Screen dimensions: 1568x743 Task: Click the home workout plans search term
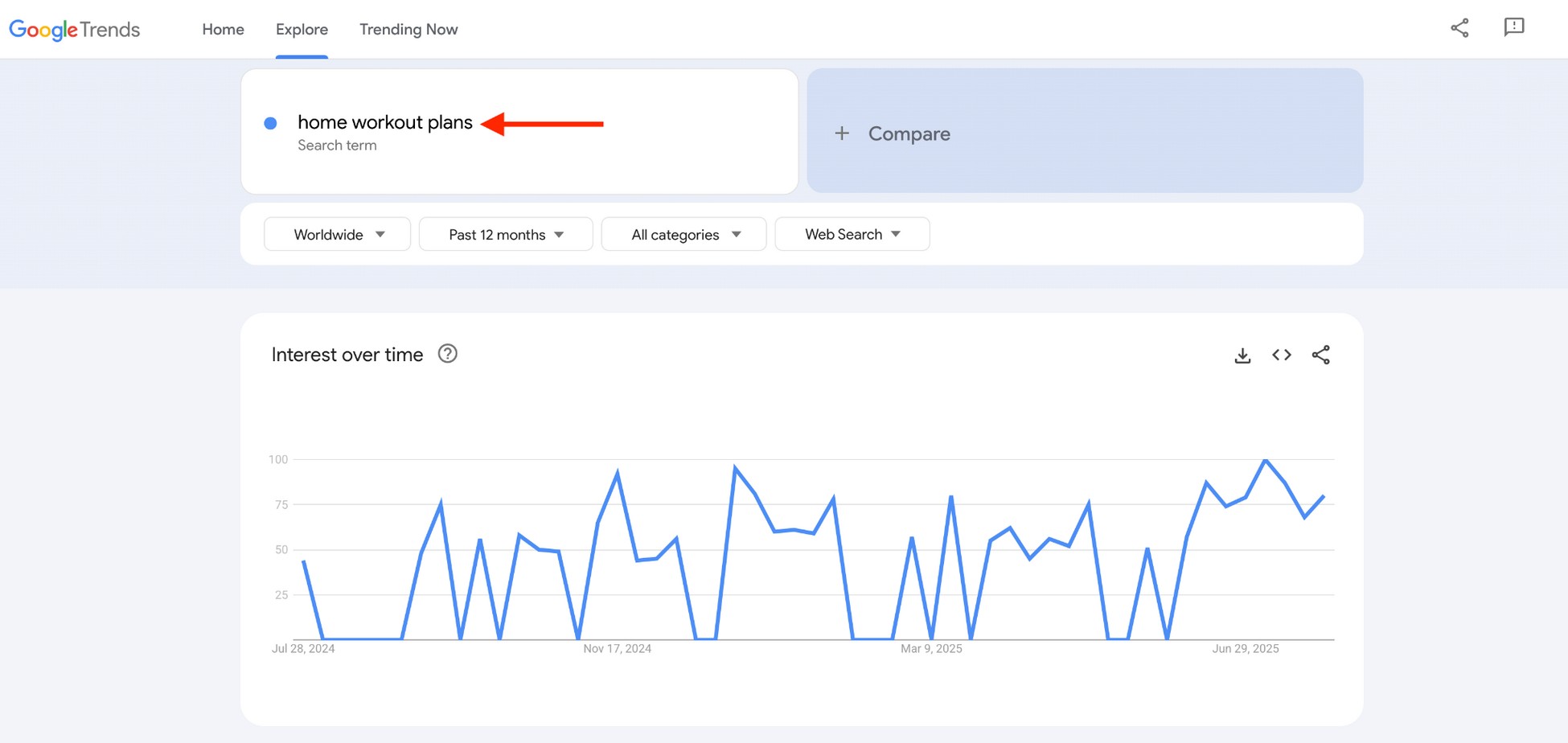(384, 122)
